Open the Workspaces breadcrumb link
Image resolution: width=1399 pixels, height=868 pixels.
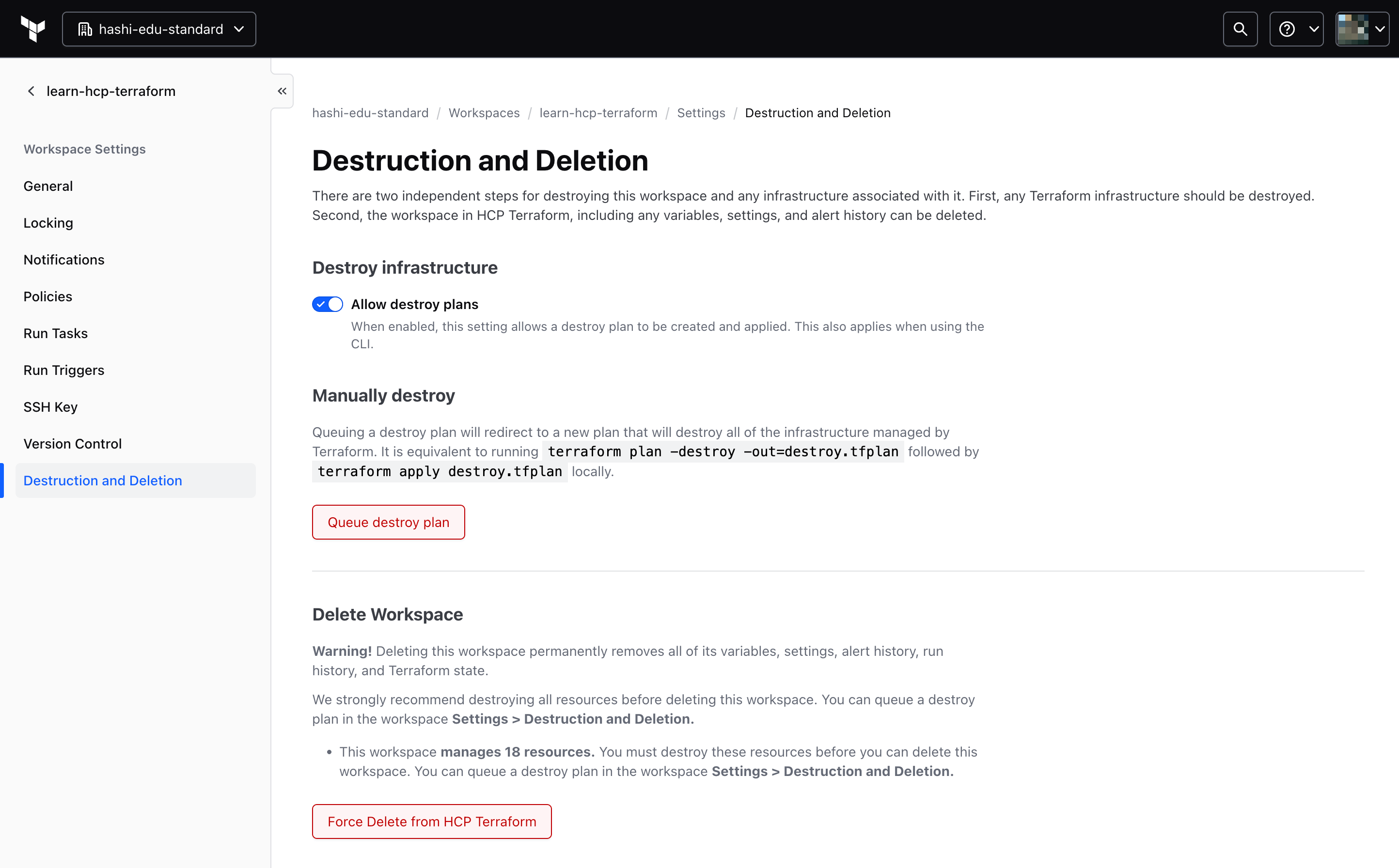(484, 112)
